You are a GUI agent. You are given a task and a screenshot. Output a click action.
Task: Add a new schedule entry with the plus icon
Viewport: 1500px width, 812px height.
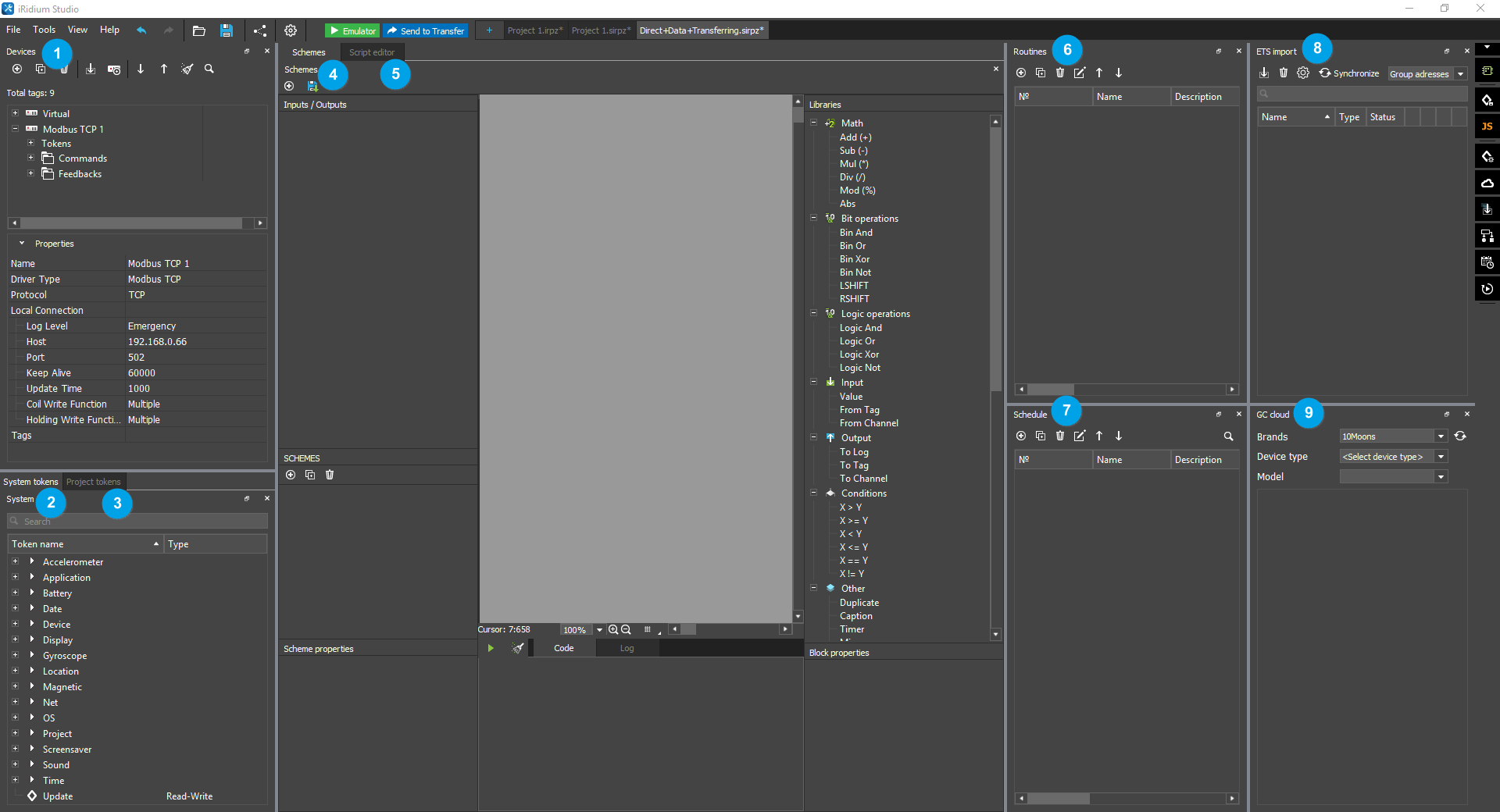click(1021, 436)
